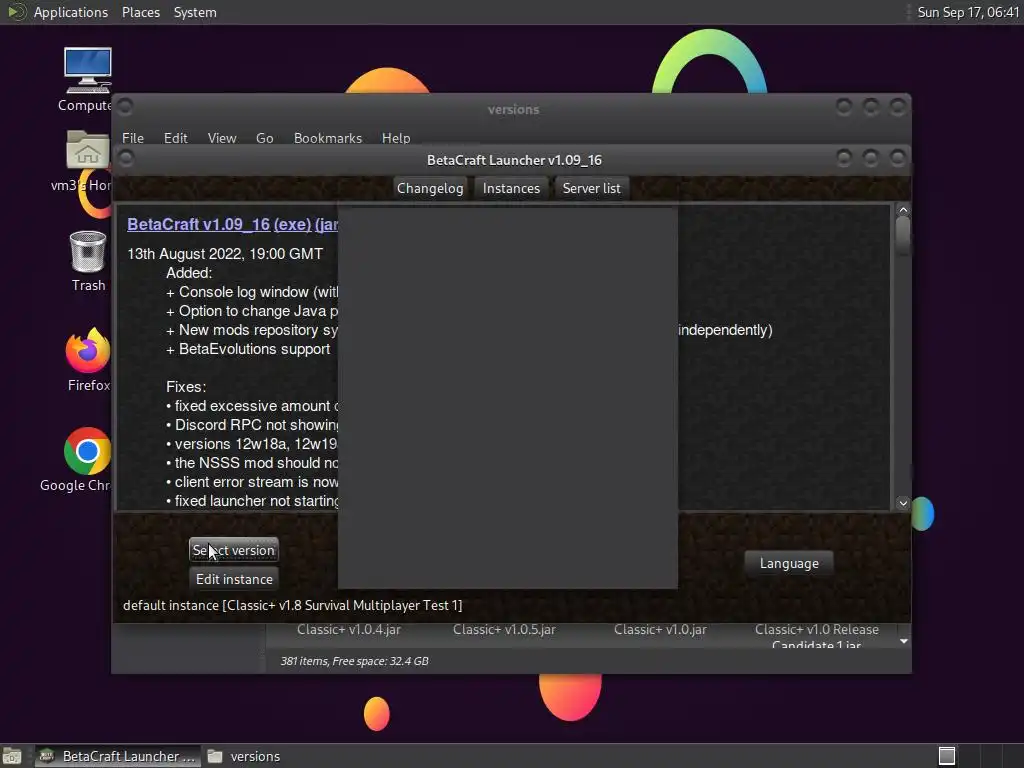Follow the (exe) download link
The image size is (1024, 768).
click(x=292, y=224)
